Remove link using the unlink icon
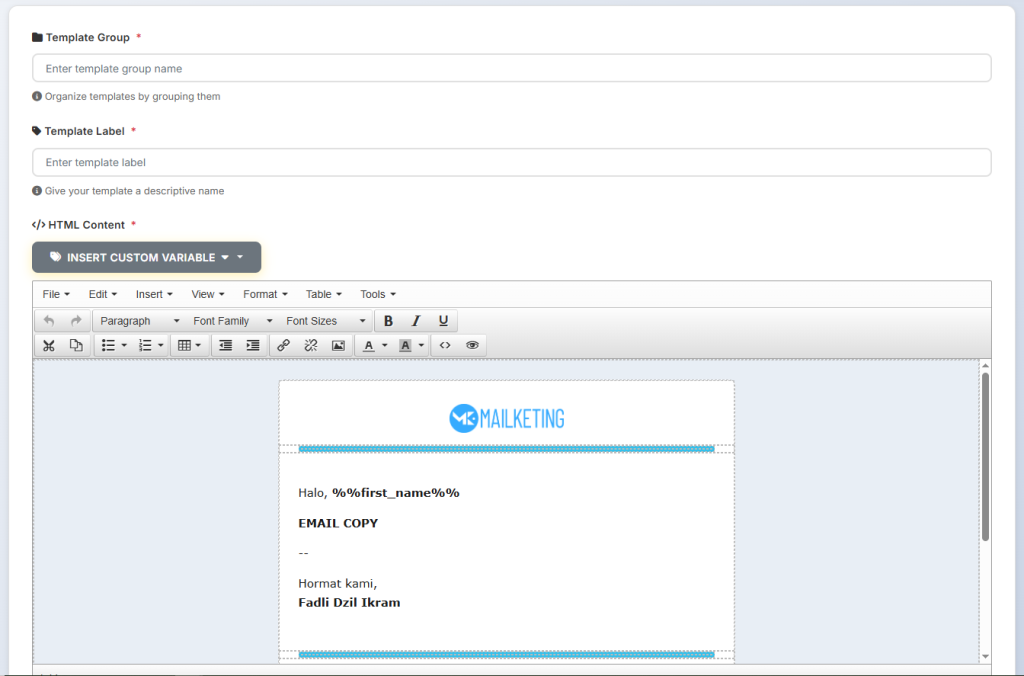 (311, 345)
